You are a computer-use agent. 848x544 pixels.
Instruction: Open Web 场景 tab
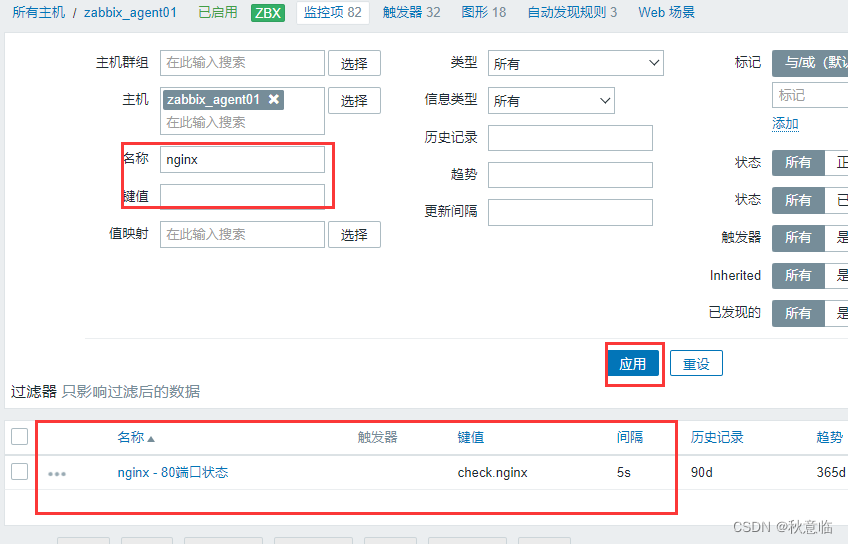point(666,12)
